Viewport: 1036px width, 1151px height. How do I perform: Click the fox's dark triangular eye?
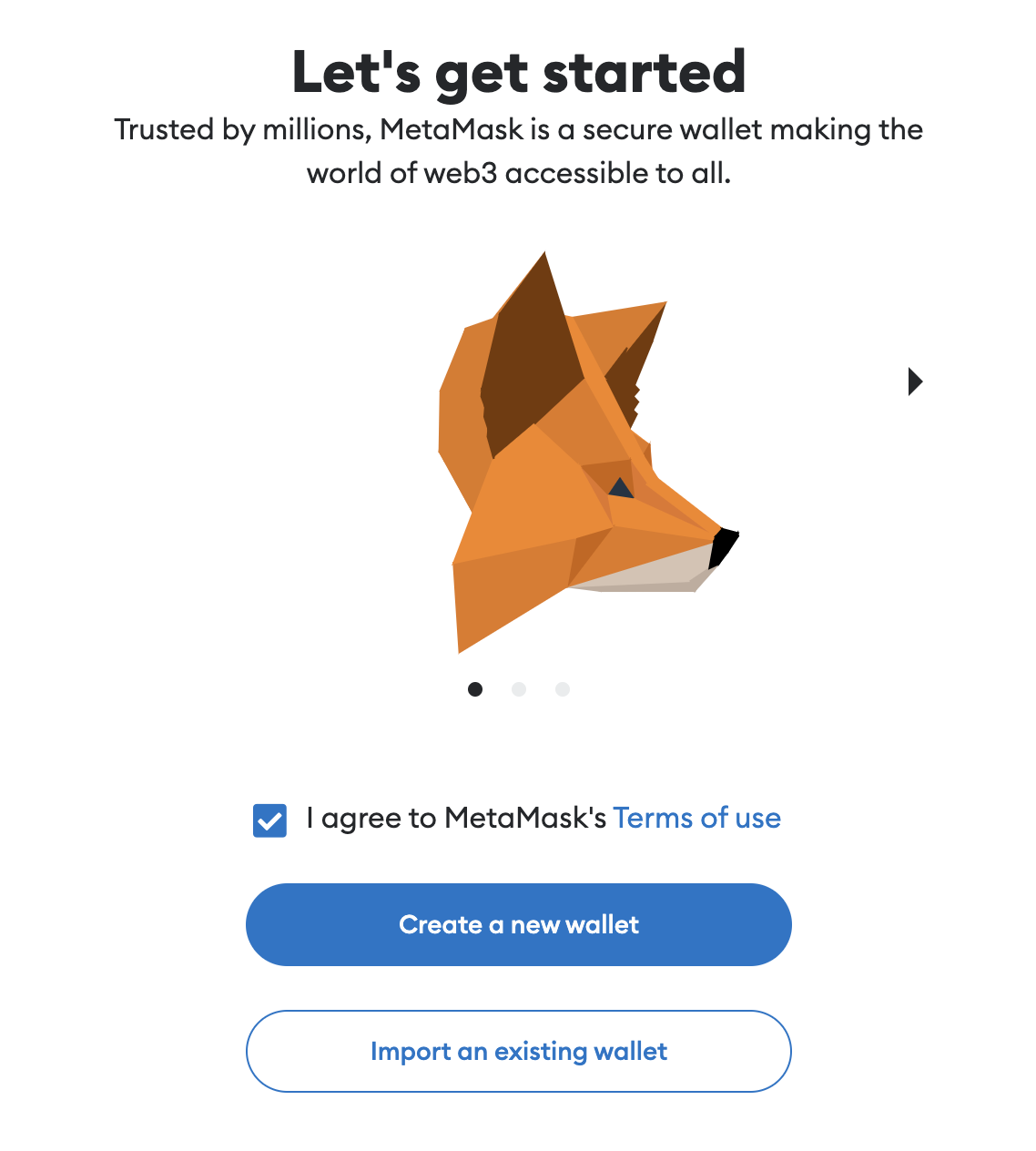[x=621, y=488]
